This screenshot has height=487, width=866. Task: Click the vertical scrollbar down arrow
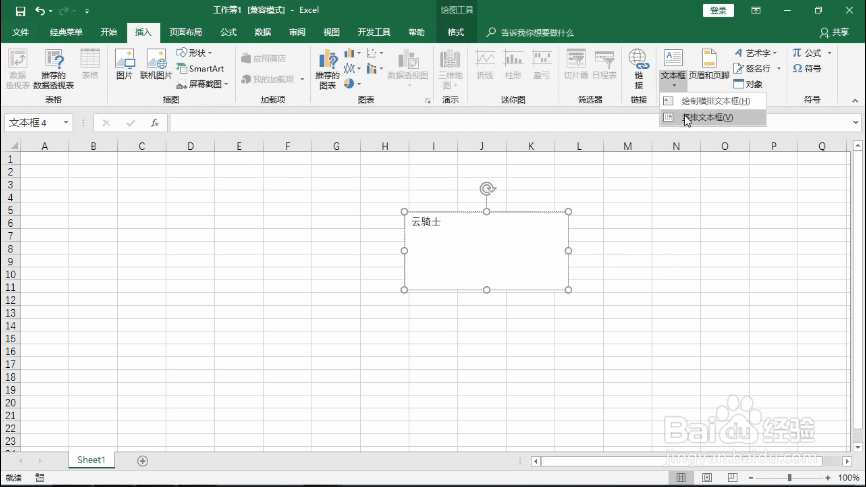pyautogui.click(x=857, y=447)
